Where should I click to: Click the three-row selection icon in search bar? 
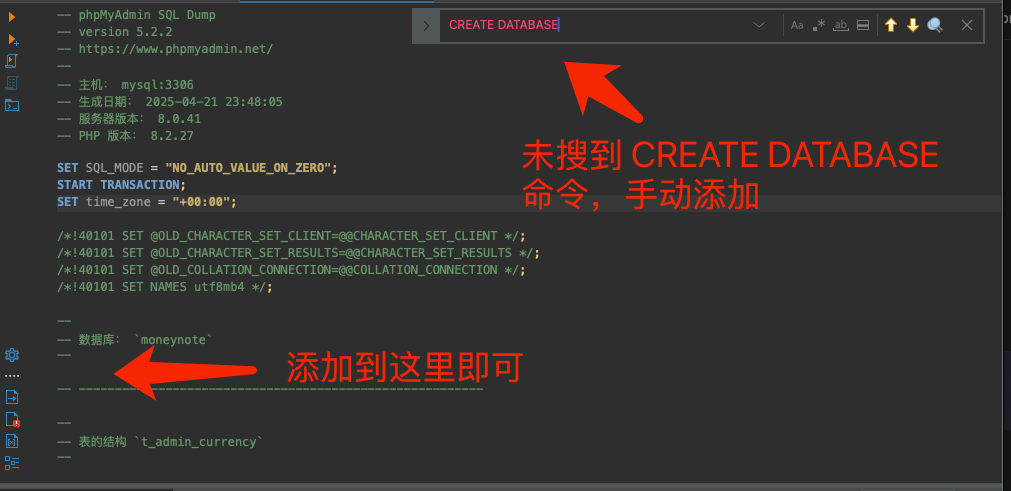pos(863,25)
